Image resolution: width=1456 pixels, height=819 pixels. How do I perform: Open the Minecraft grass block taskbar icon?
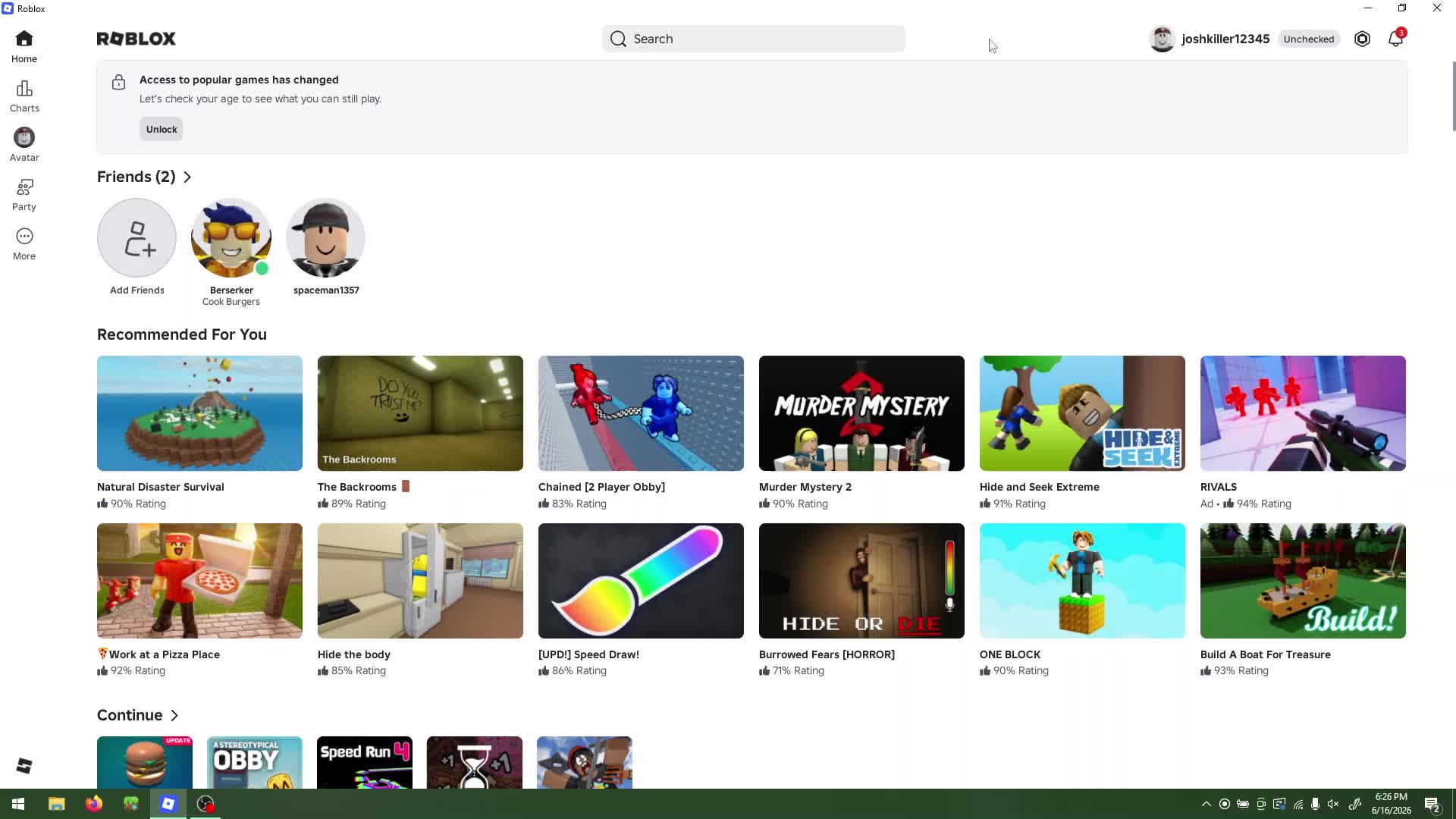[131, 804]
